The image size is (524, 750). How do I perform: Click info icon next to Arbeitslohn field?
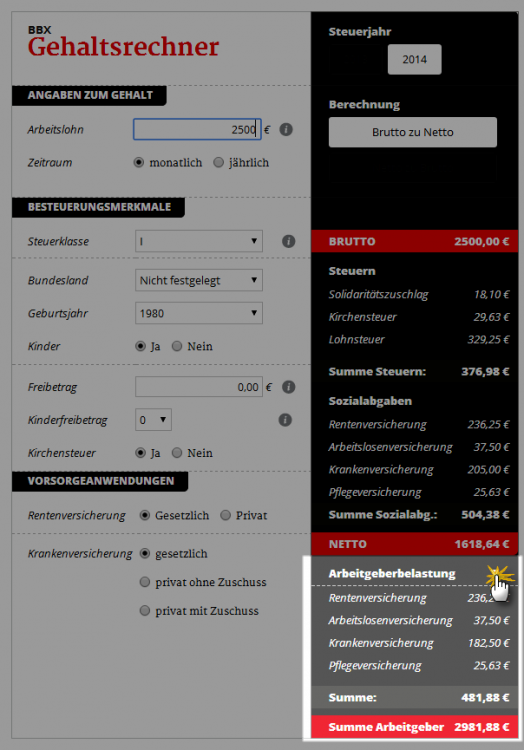click(286, 130)
